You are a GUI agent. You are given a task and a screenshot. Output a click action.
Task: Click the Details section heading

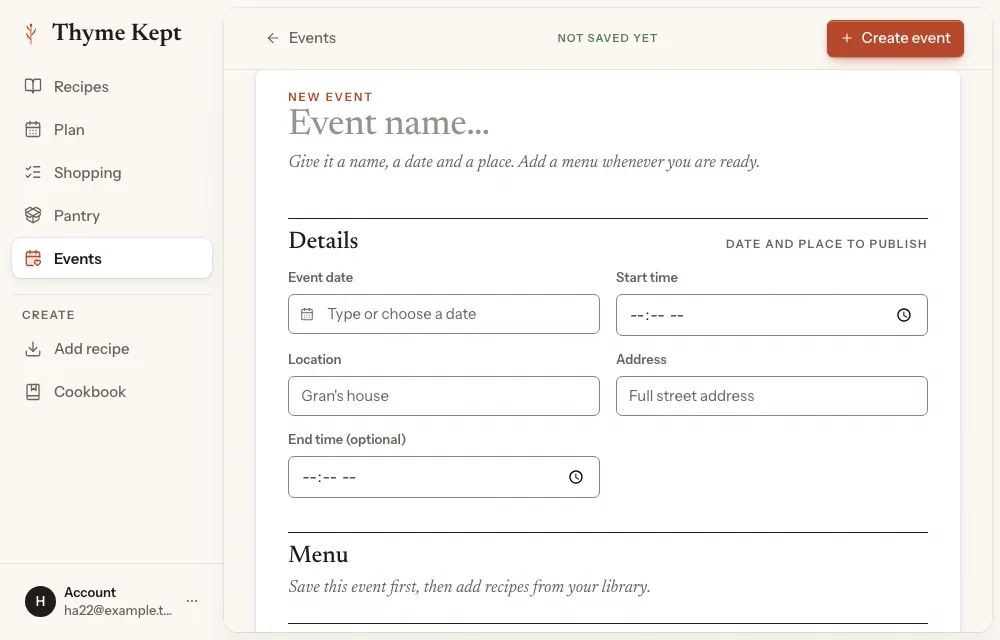[x=323, y=240]
